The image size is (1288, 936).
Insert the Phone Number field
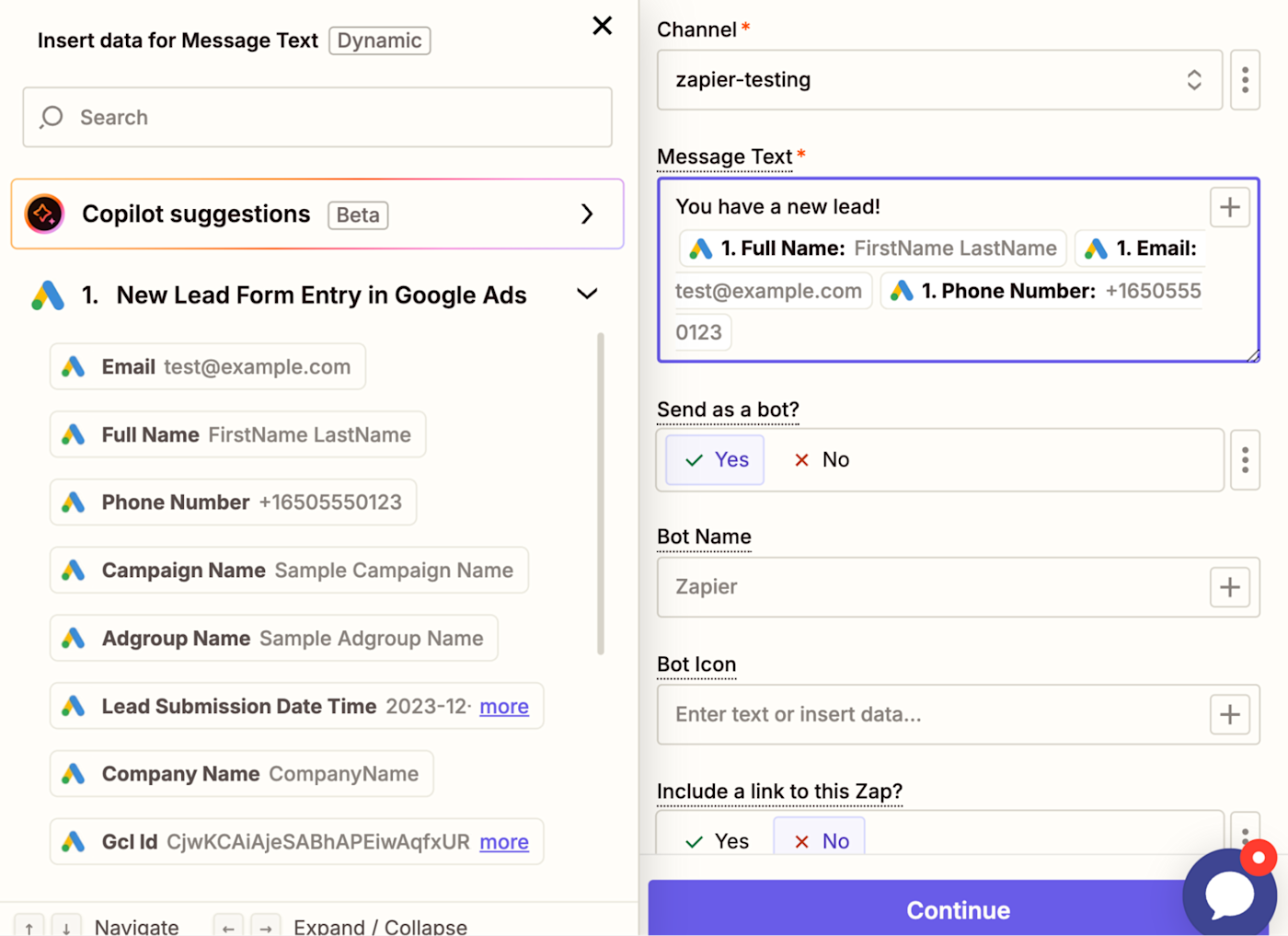click(234, 503)
